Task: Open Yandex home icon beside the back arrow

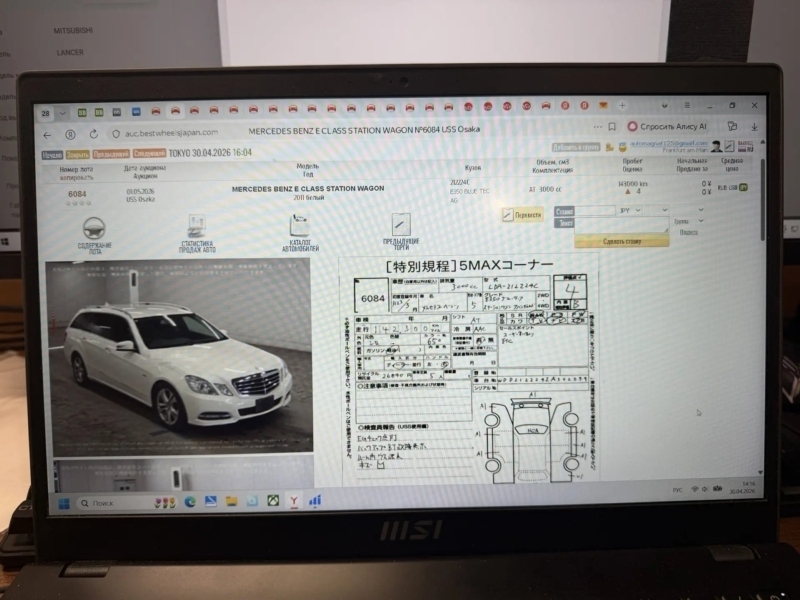Action: tap(70, 135)
